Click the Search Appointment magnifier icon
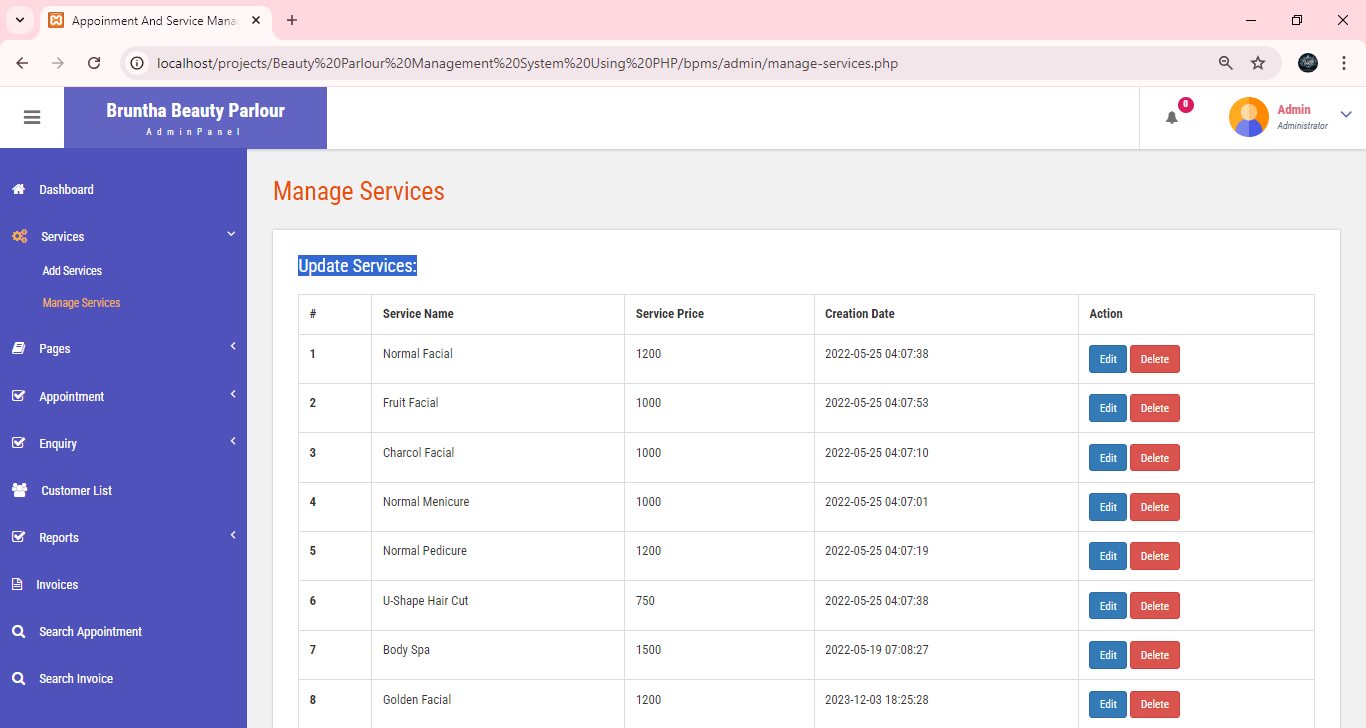Screen dimensions: 1366x728 (17, 631)
